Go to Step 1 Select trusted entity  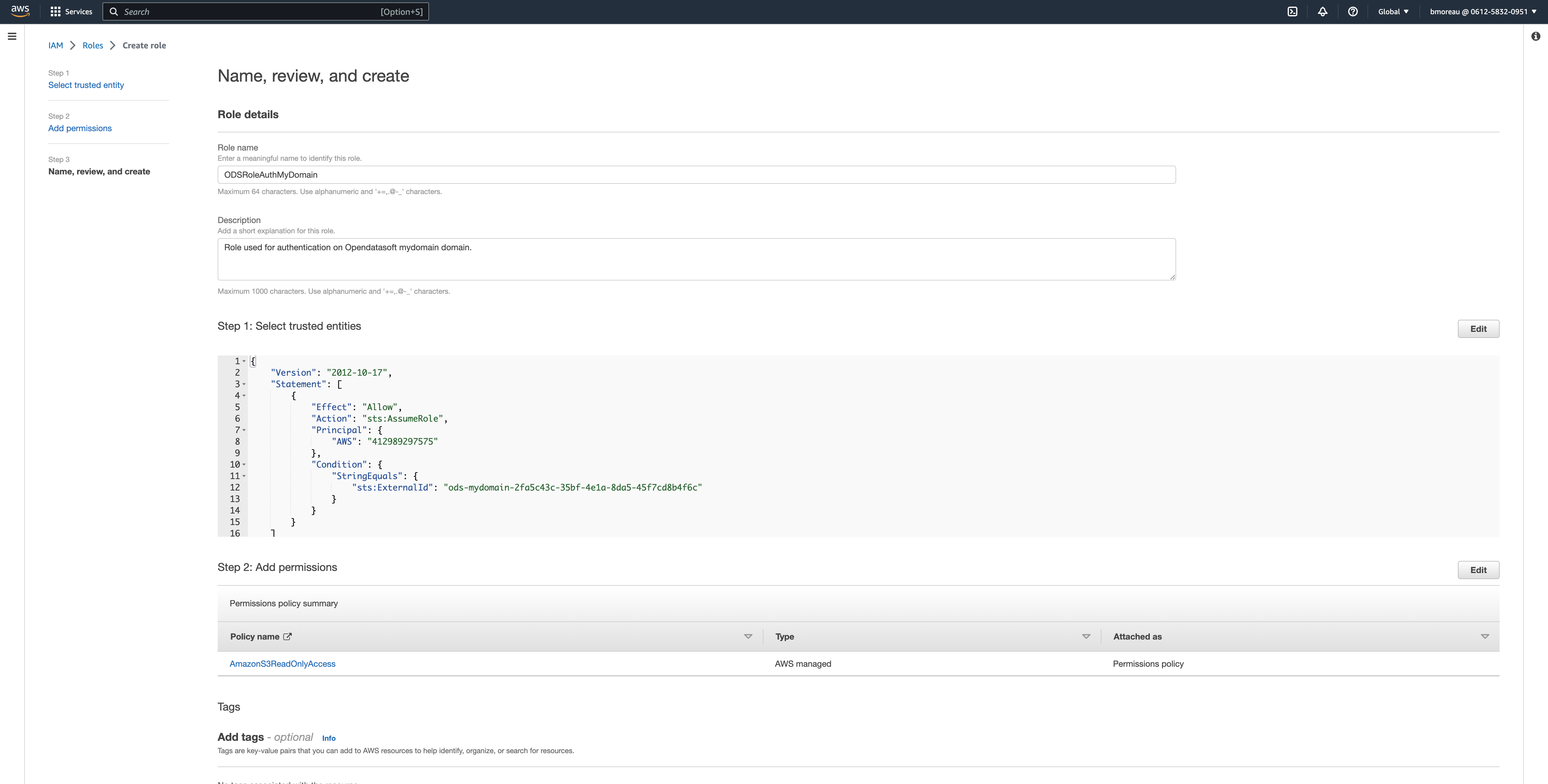pos(86,85)
